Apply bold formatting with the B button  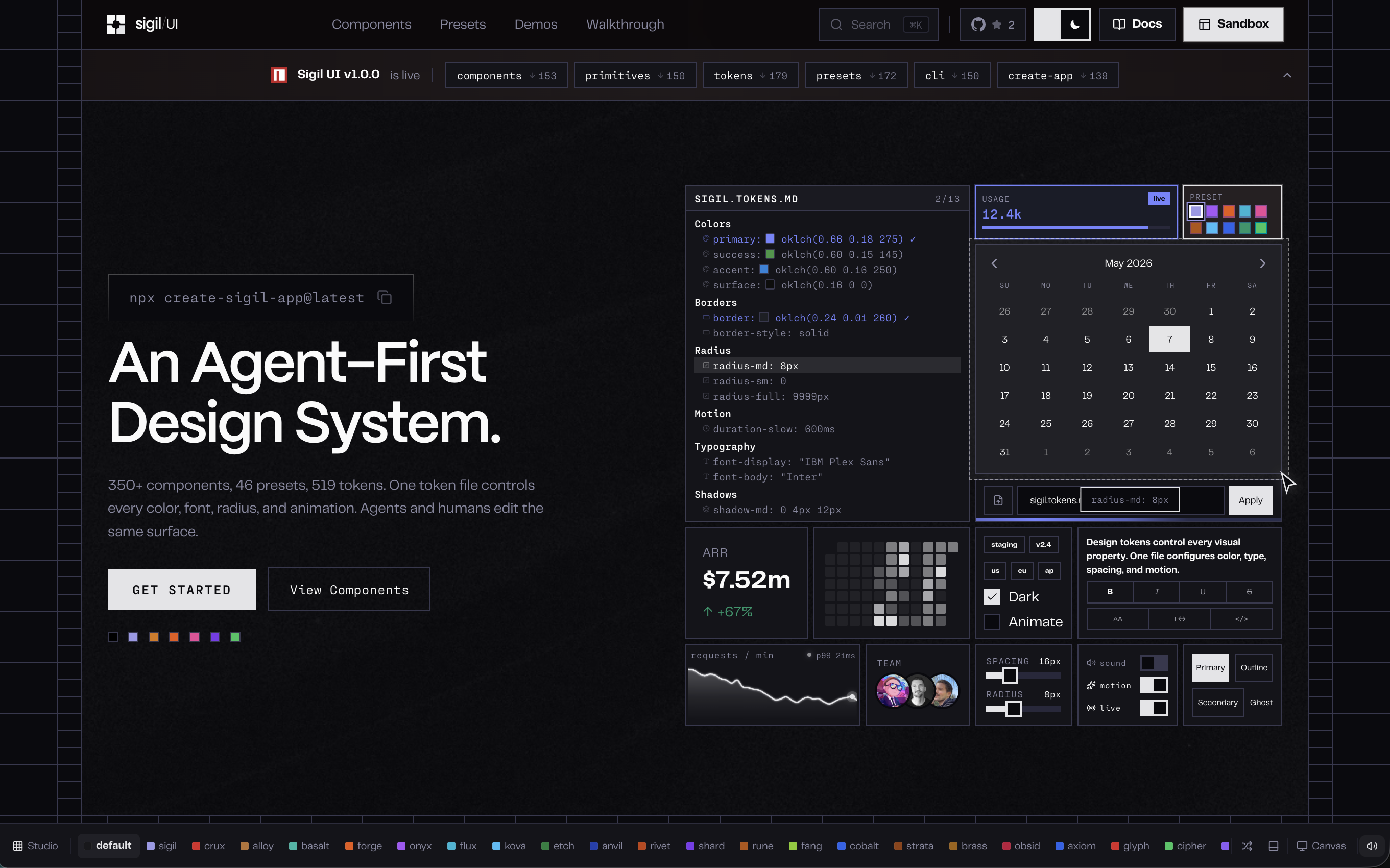[x=1110, y=592]
